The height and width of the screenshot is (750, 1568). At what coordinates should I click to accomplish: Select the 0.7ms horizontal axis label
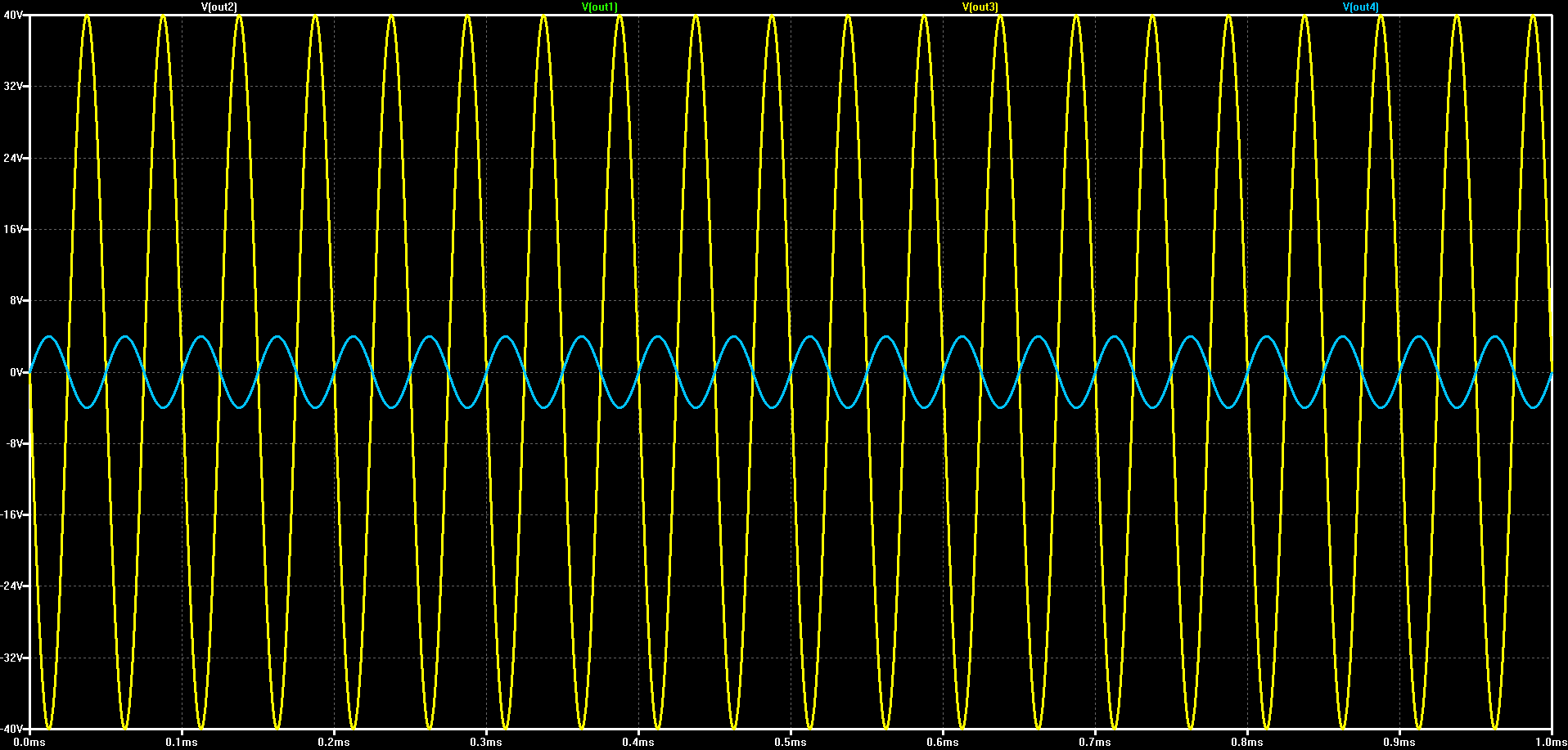[1095, 742]
